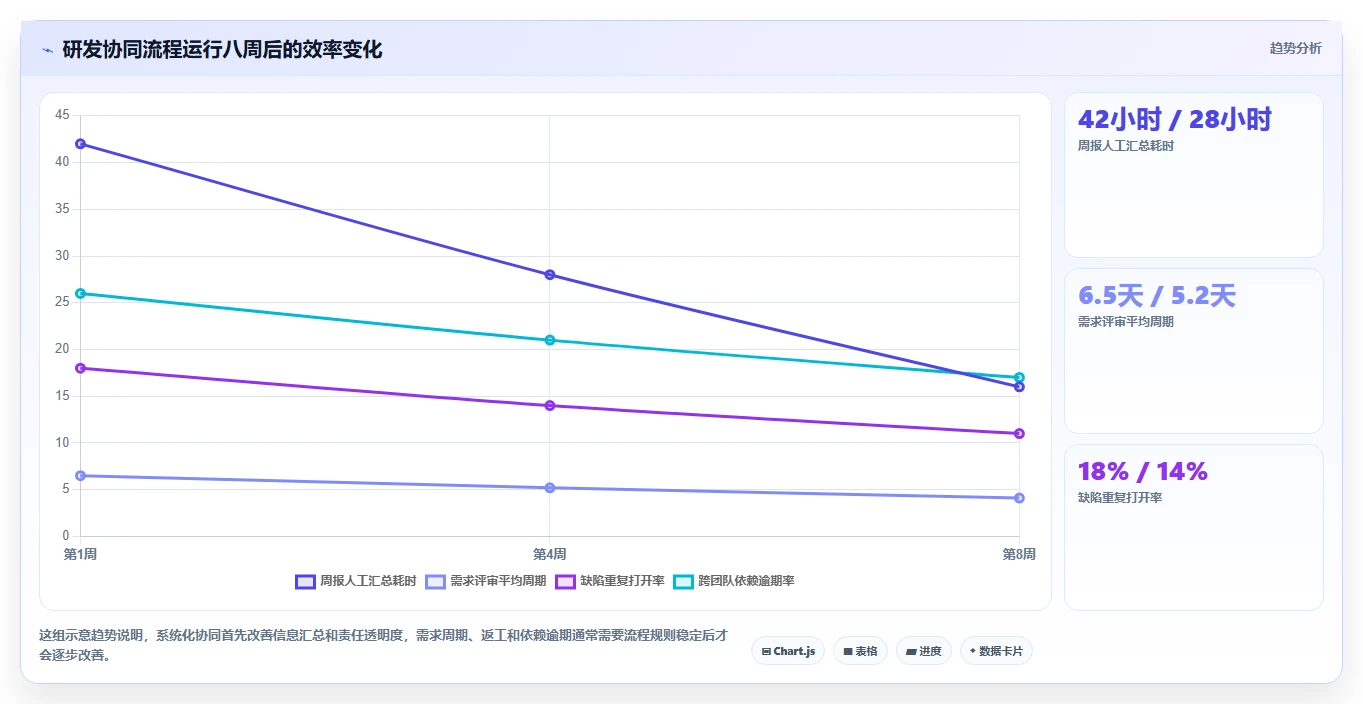This screenshot has height=704, width=1363.
Task: Select the 周报人工汇总耗时 point at 第1周 (42)
Action: pos(80,144)
